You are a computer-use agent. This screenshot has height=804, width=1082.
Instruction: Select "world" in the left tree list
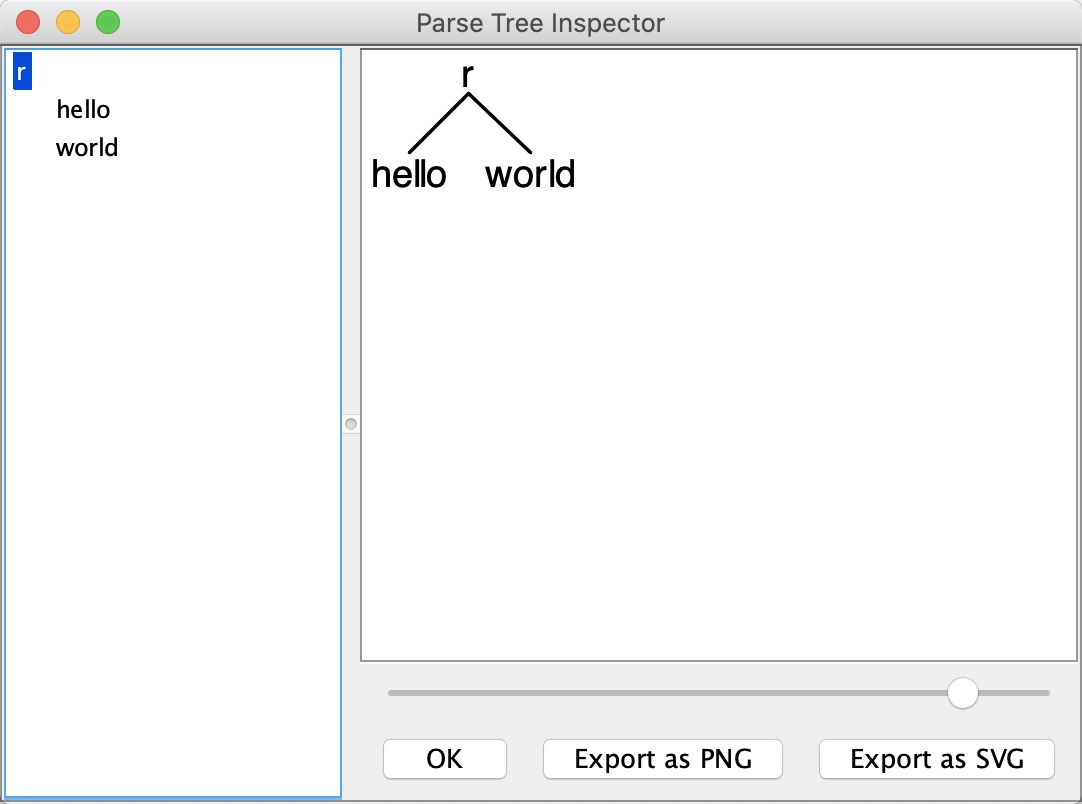click(x=87, y=148)
